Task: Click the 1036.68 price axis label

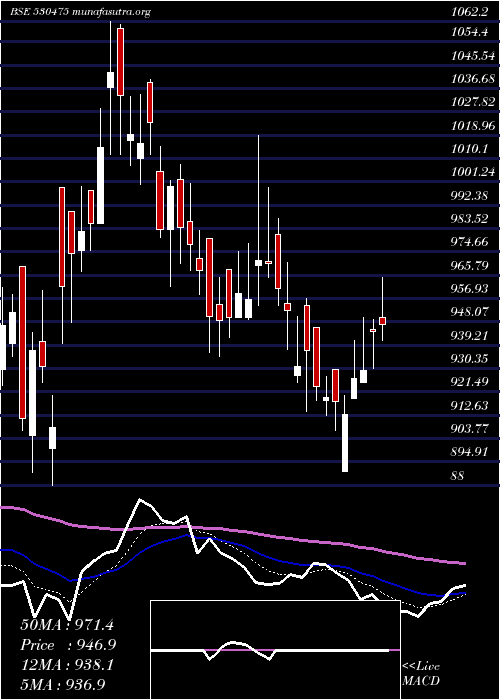Action: (x=473, y=79)
